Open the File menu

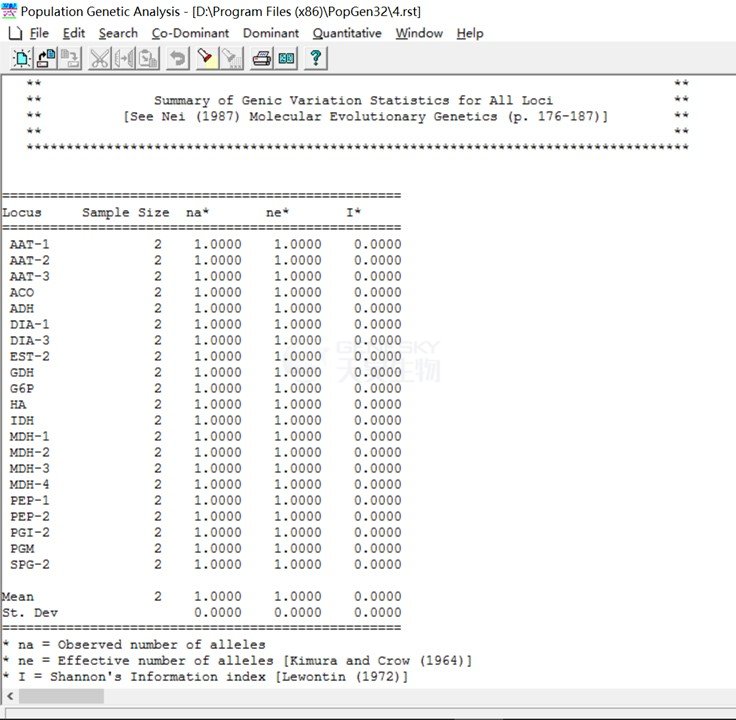(x=39, y=33)
